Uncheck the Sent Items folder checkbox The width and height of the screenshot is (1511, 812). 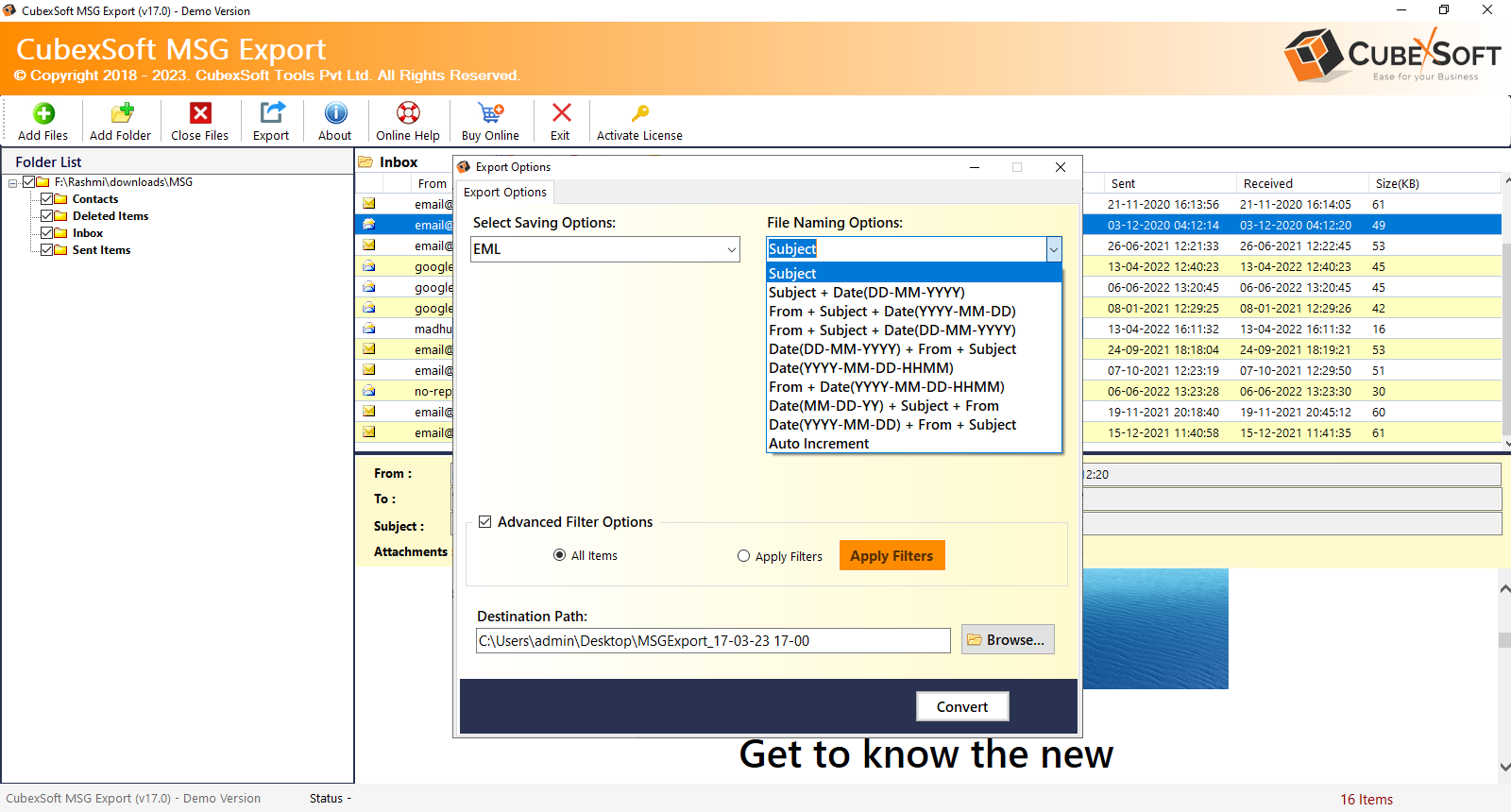point(46,250)
